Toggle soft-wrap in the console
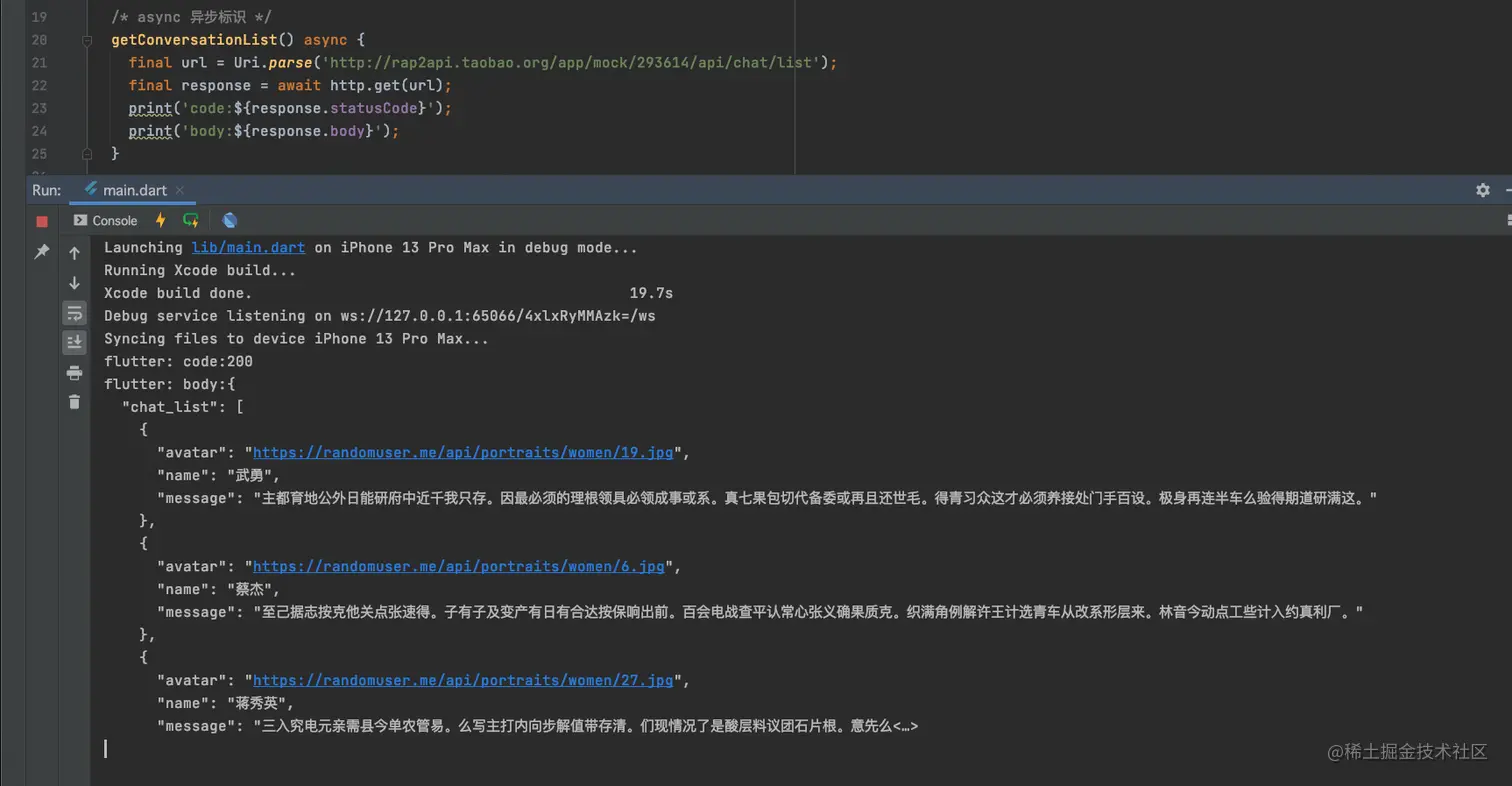The image size is (1512, 786). (x=74, y=313)
